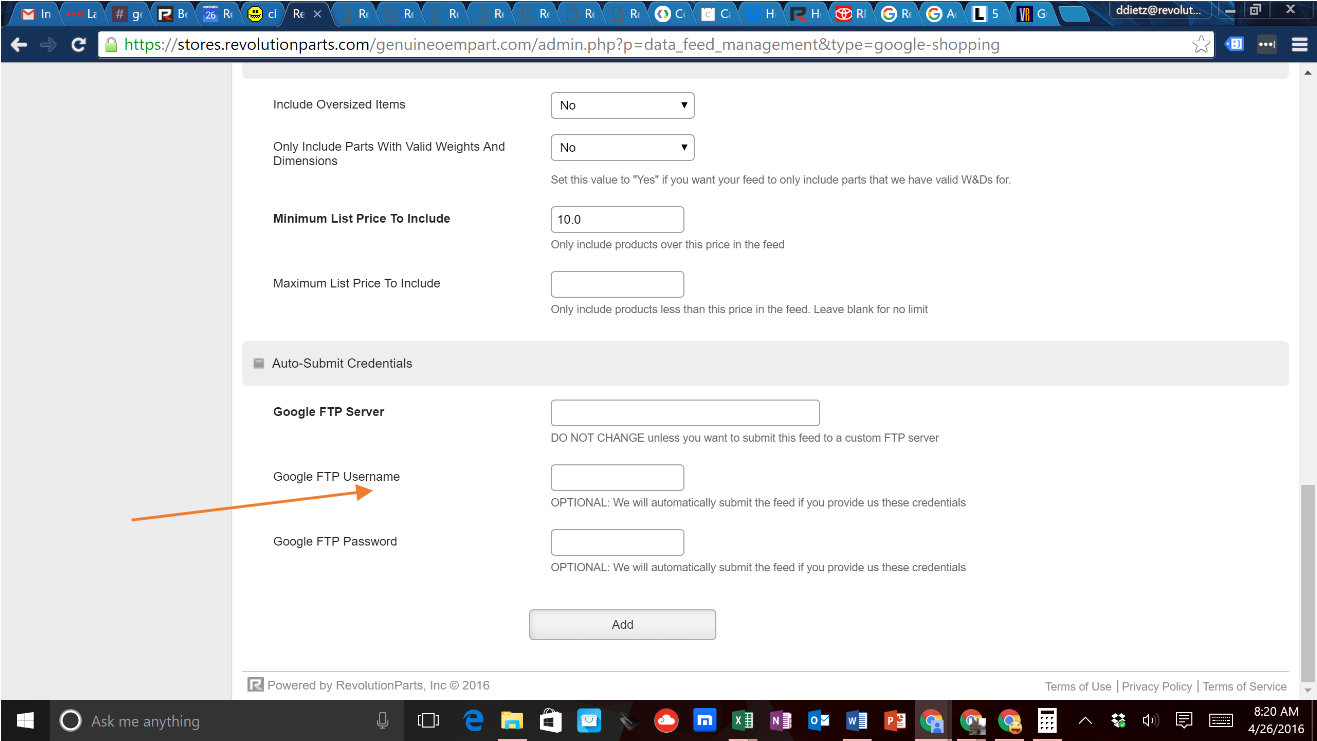Focus the Google FTP Password field
Viewport: 1317px width, 741px height.
pos(617,542)
